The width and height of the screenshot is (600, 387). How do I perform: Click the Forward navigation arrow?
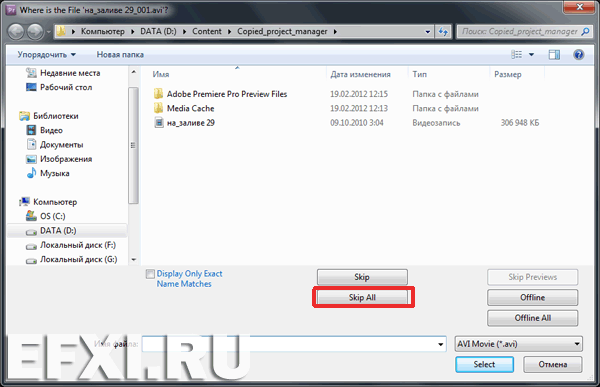coord(35,31)
